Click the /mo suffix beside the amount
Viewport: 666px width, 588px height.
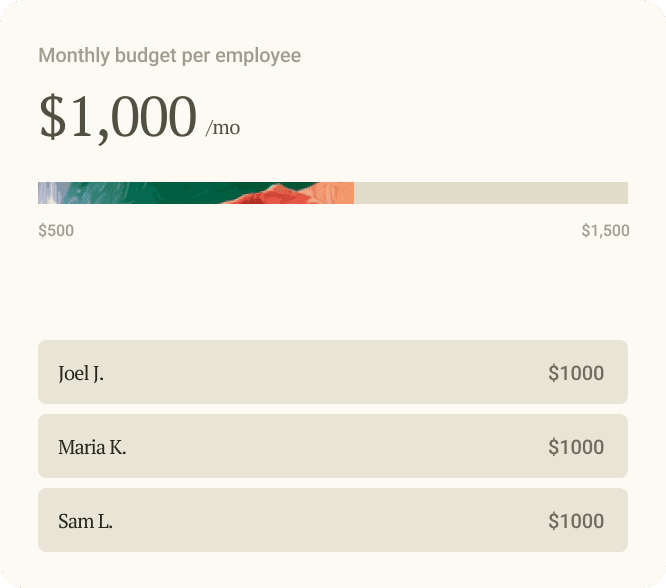click(223, 127)
